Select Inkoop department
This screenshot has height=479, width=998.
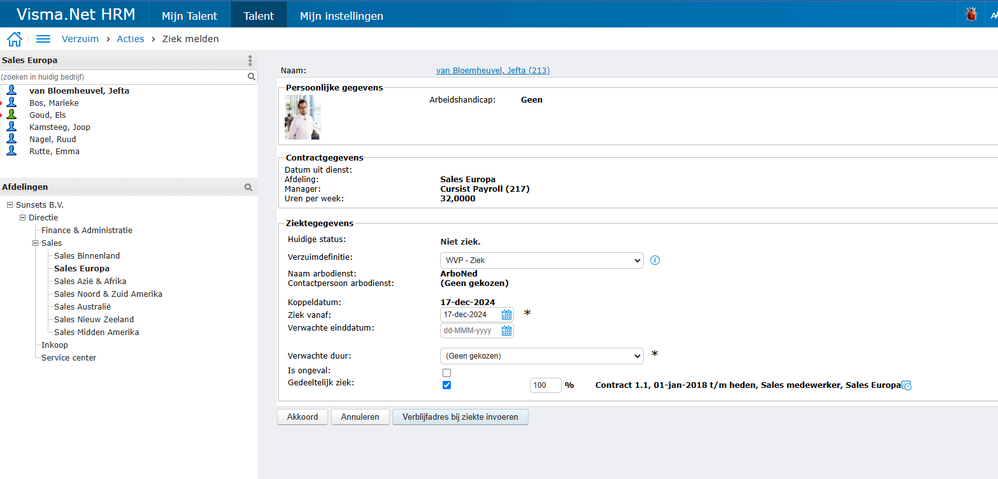(x=55, y=345)
